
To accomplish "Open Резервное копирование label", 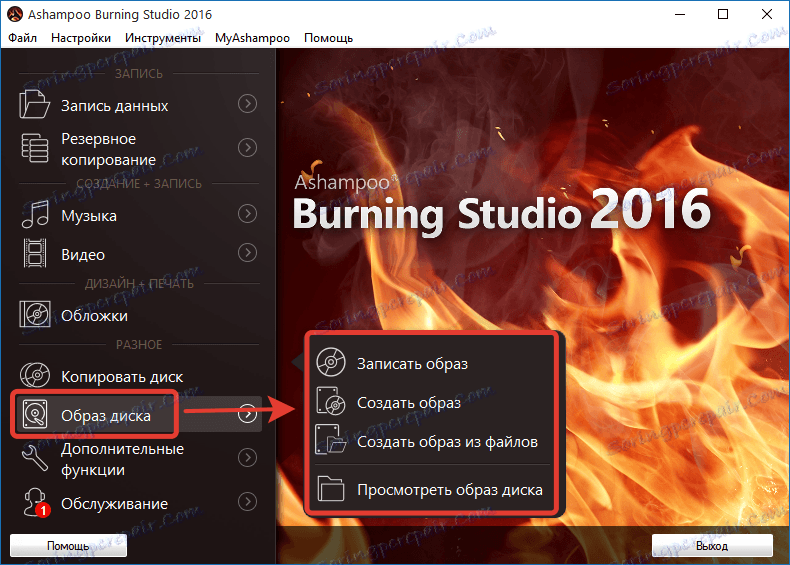I will point(108,149).
